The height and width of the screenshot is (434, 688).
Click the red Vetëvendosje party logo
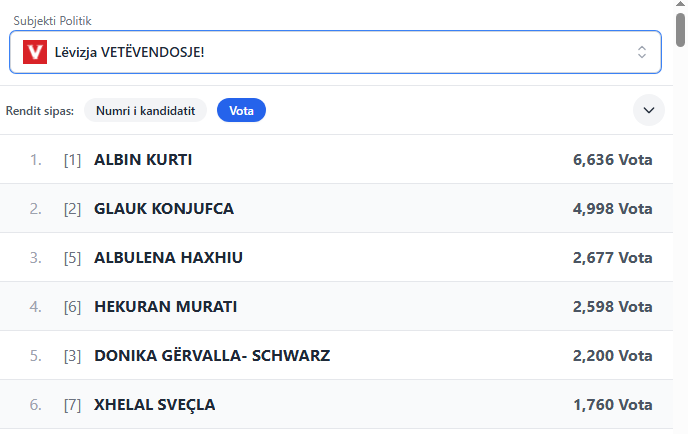pyautogui.click(x=35, y=52)
